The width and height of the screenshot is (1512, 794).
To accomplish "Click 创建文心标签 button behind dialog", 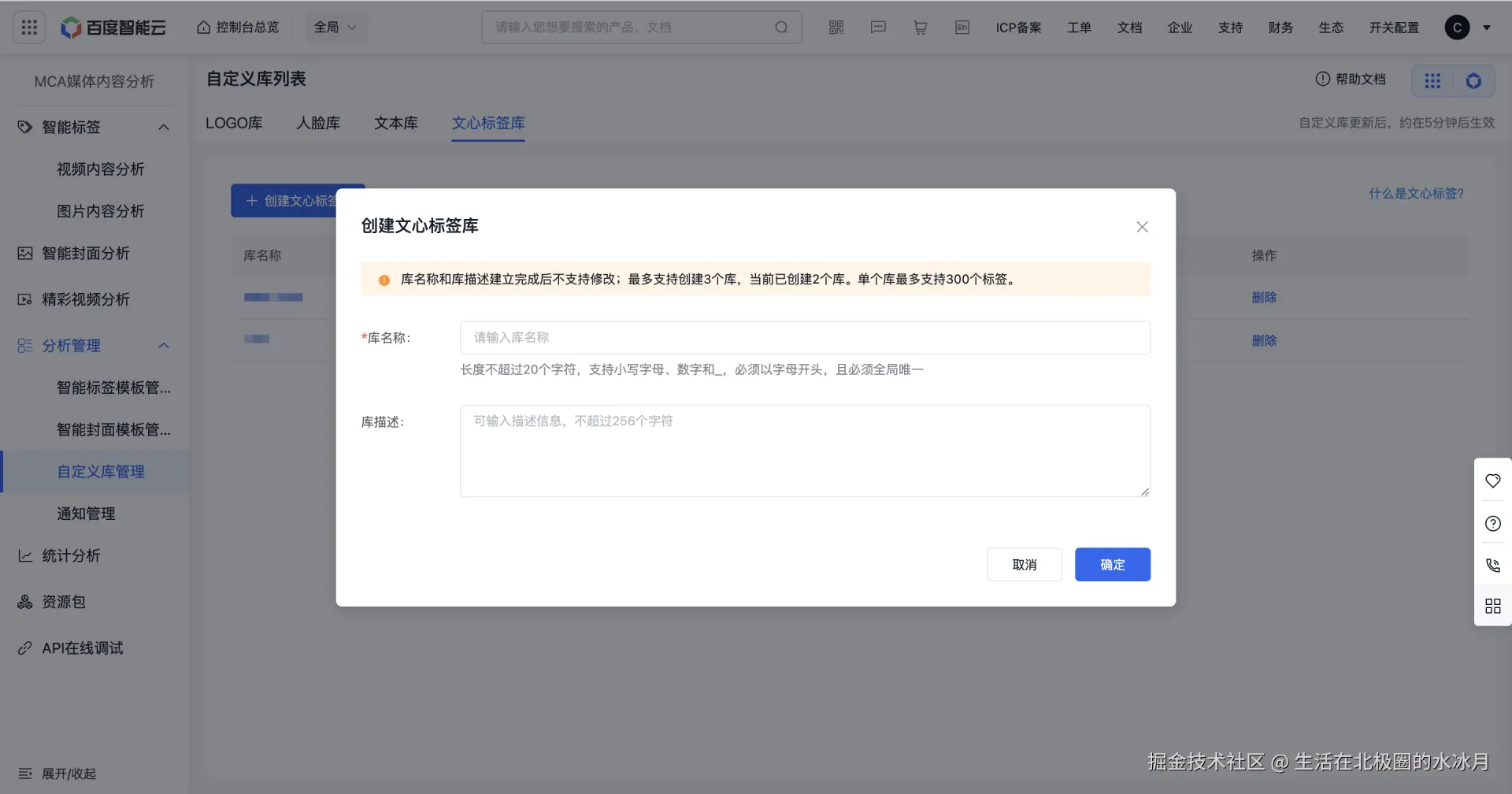I will point(283,201).
